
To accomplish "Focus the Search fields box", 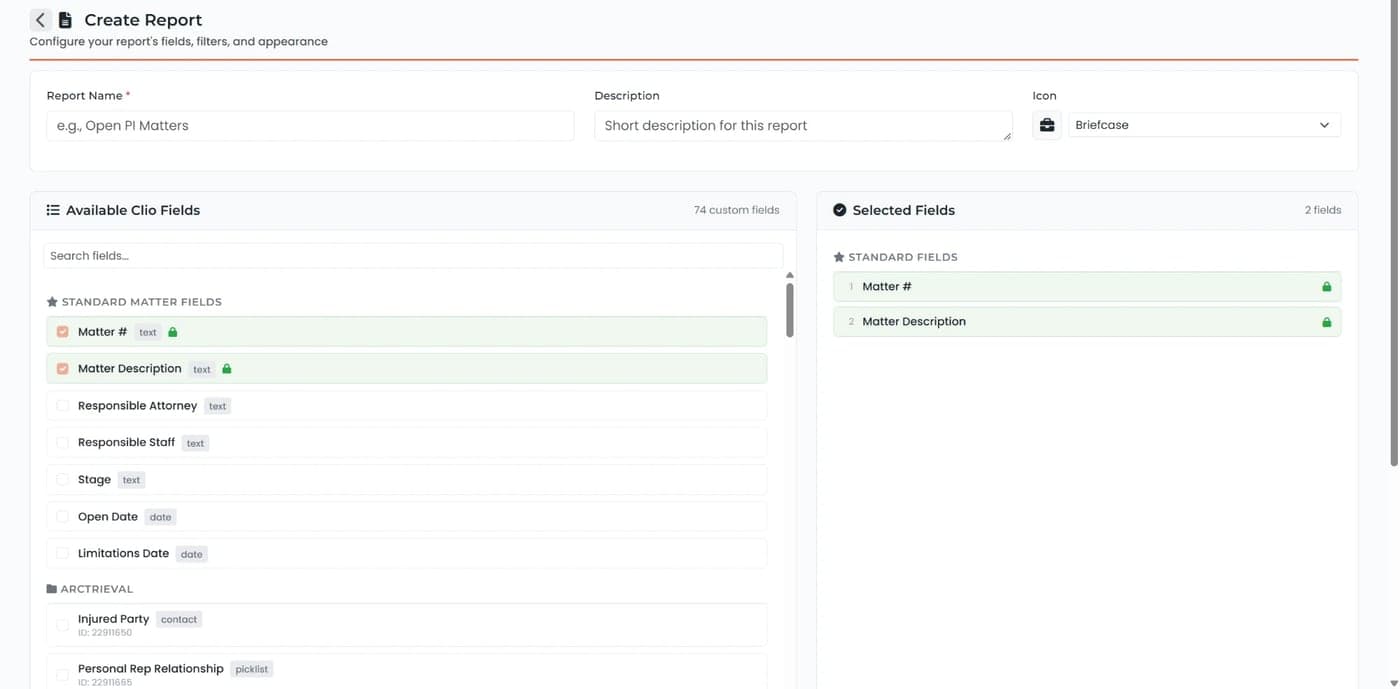I will click(x=413, y=256).
